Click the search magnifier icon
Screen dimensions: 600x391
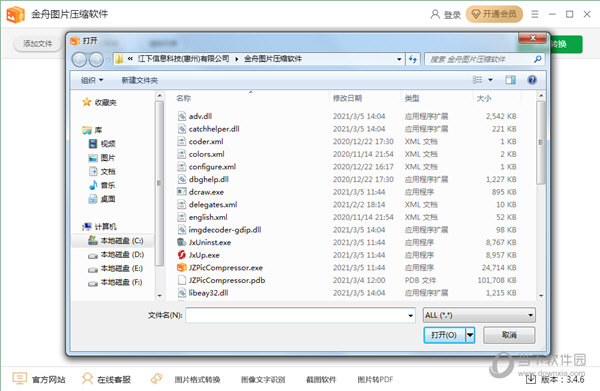click(538, 59)
